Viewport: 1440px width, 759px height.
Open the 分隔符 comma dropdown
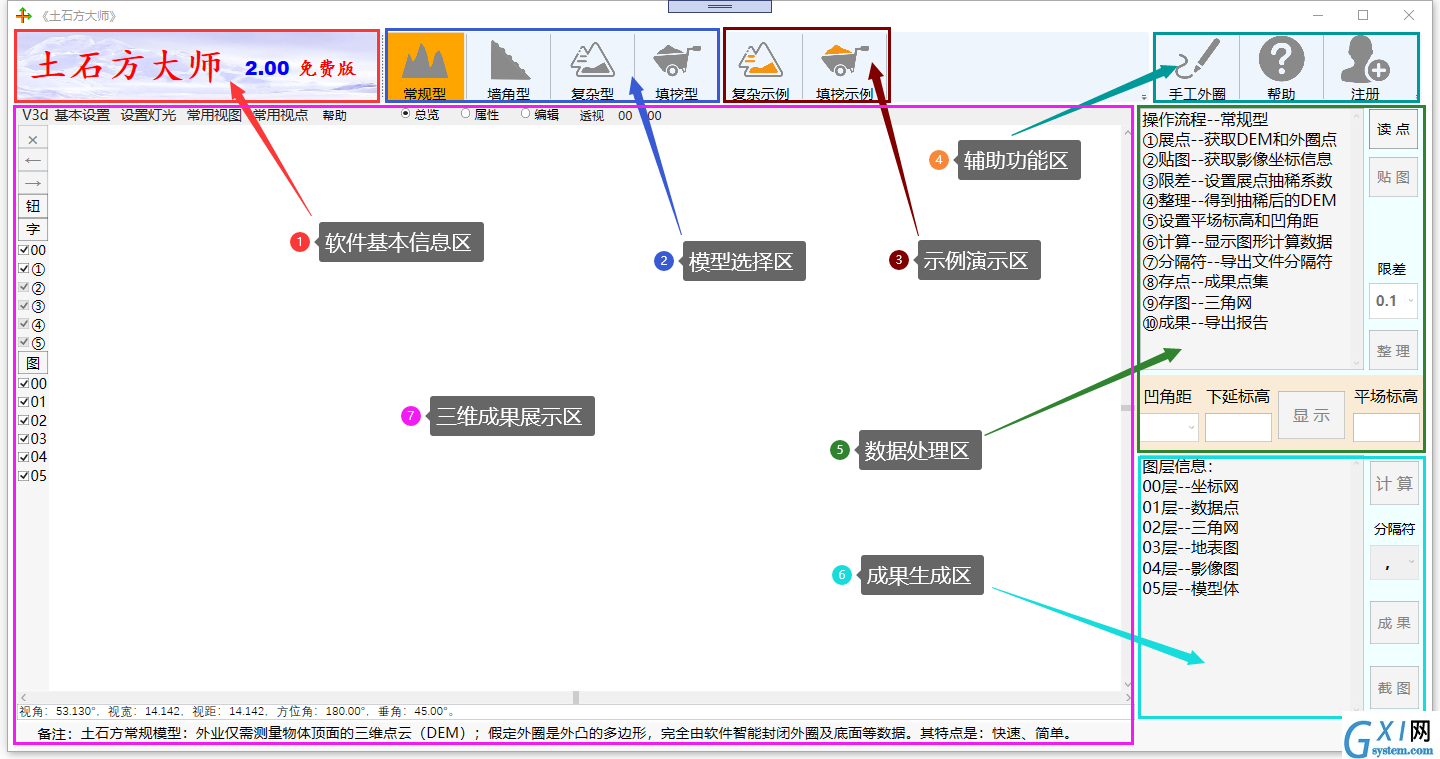pos(1394,563)
